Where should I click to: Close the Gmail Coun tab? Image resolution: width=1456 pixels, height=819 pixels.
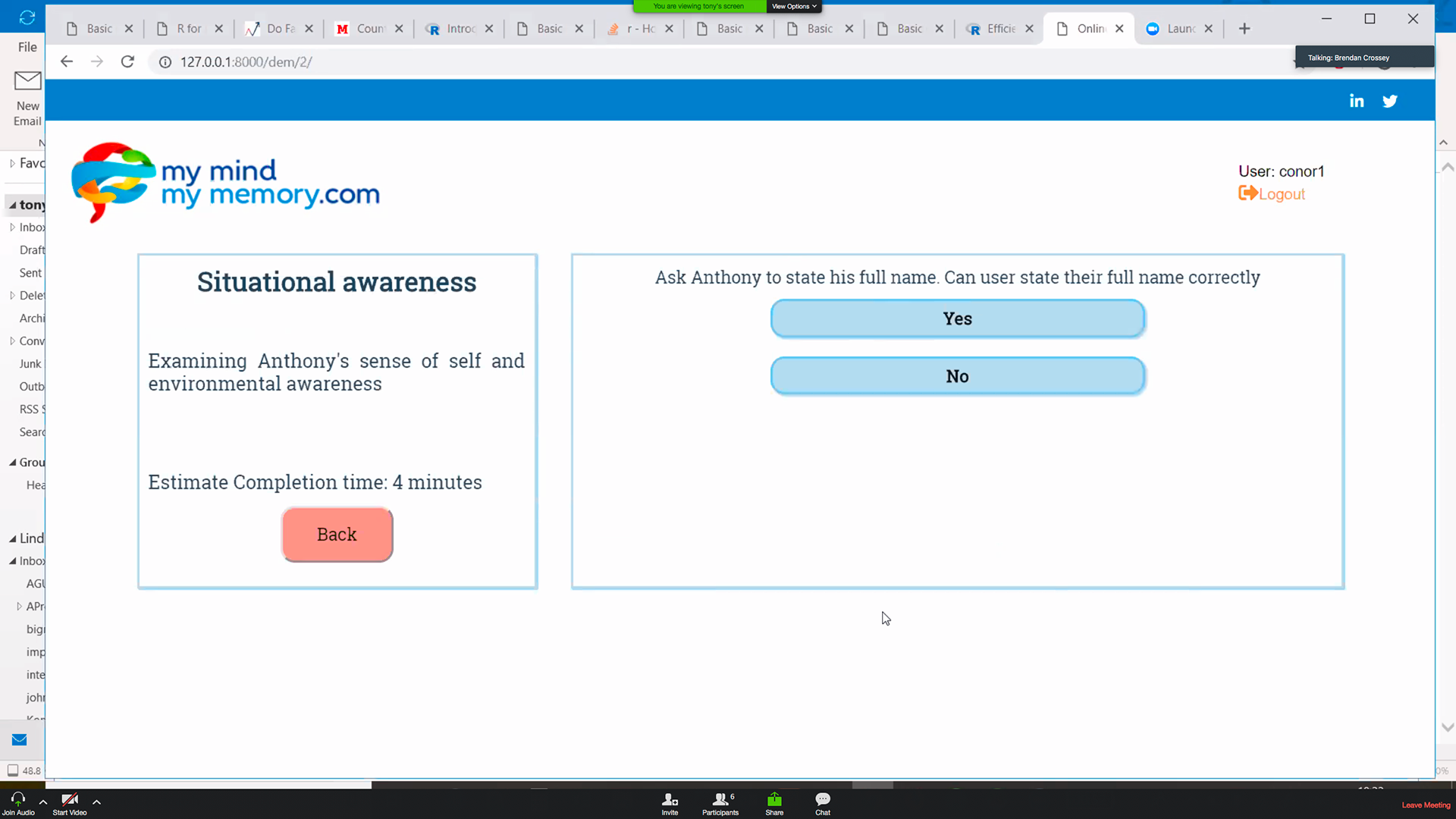coord(399,29)
